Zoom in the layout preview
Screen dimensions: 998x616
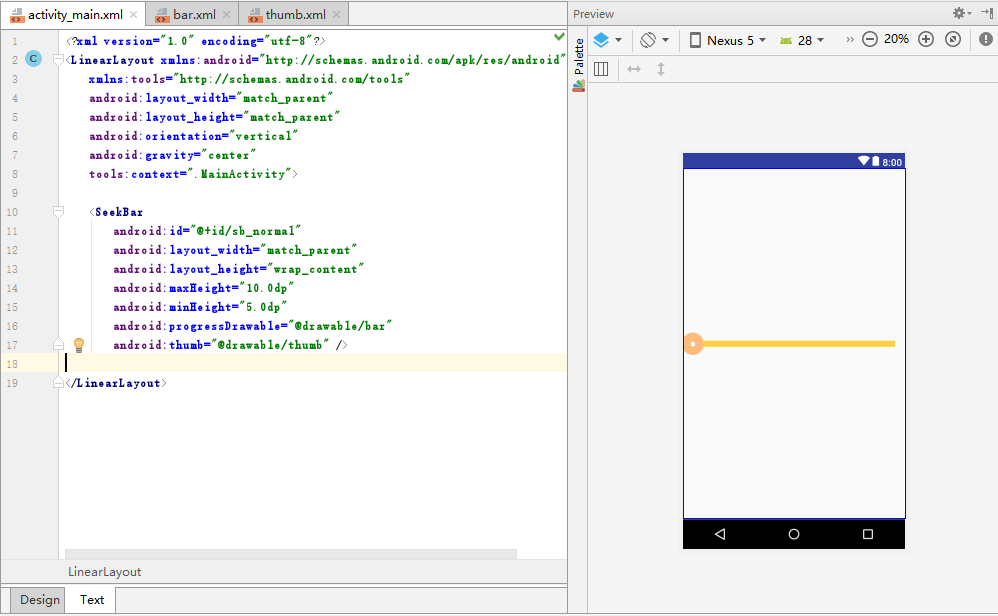click(x=926, y=39)
